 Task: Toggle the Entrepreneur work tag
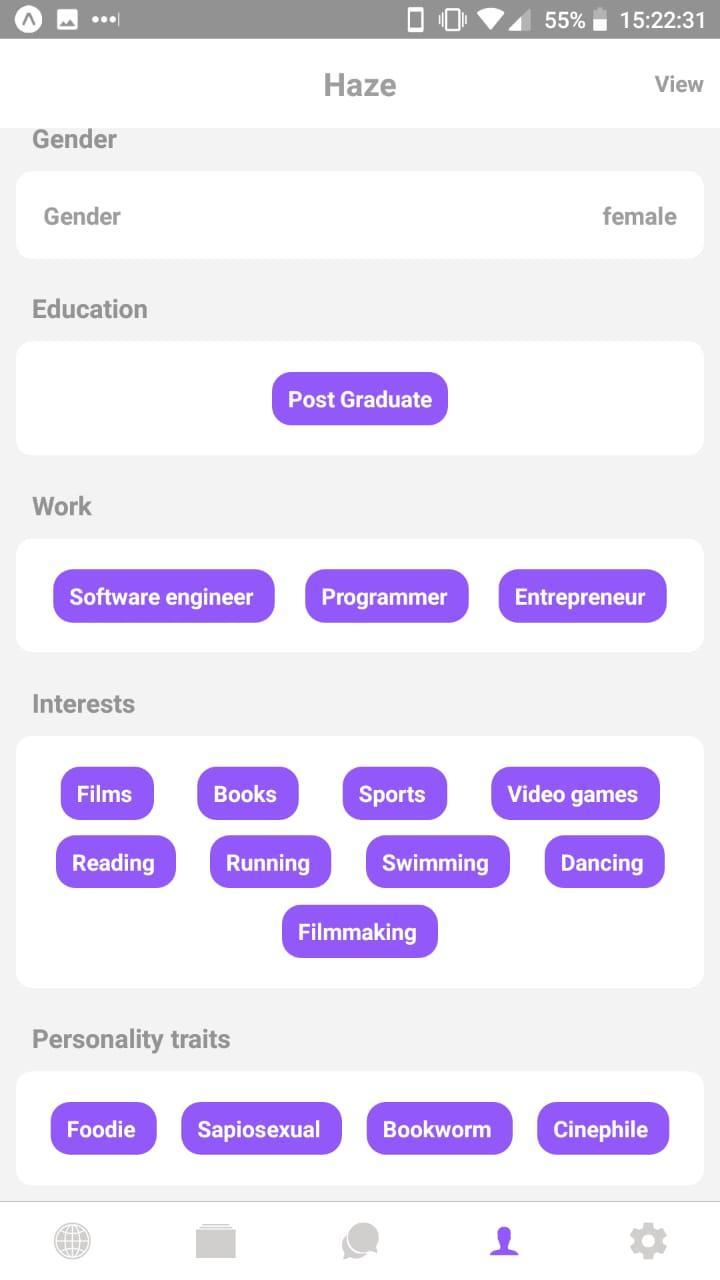[x=582, y=597]
